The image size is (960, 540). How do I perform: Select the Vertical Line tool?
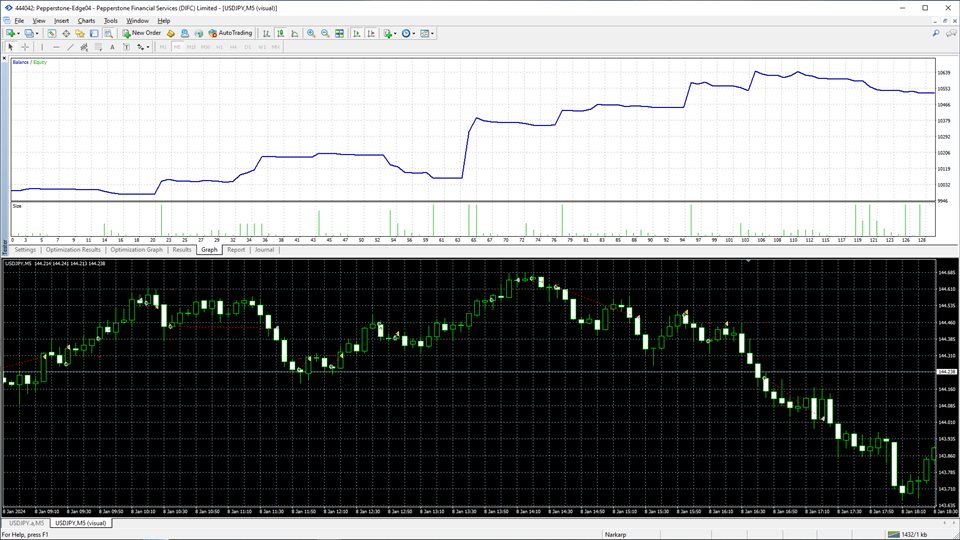point(42,47)
